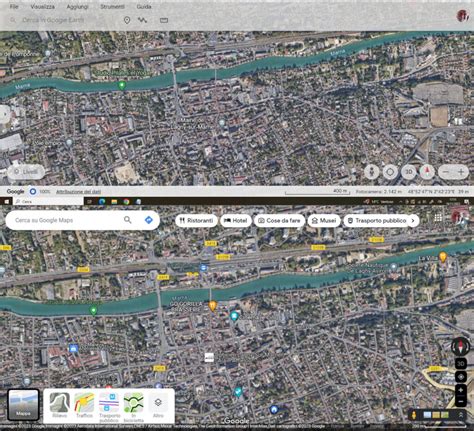Reset the Google Maps compass
Screen dimensions: 474x431
click(460, 347)
